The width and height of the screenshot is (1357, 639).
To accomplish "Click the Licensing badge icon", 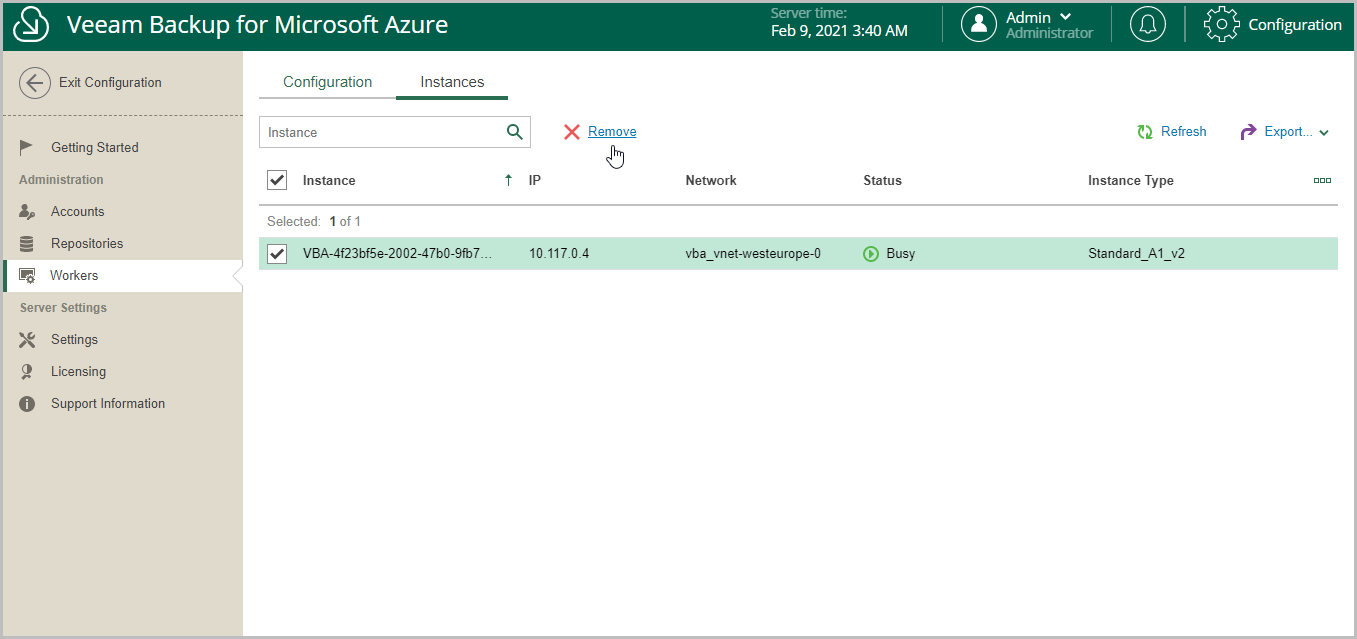I will point(28,371).
